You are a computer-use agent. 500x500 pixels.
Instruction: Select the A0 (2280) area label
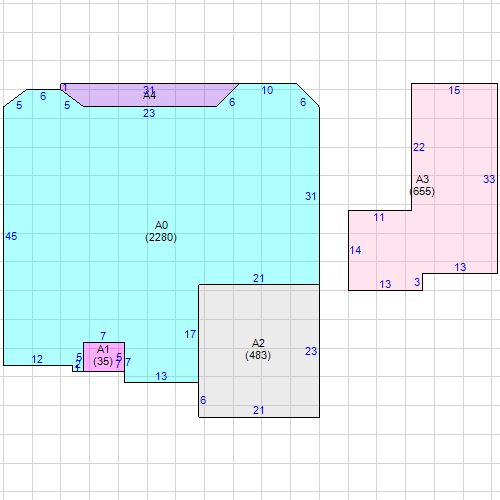pyautogui.click(x=161, y=231)
